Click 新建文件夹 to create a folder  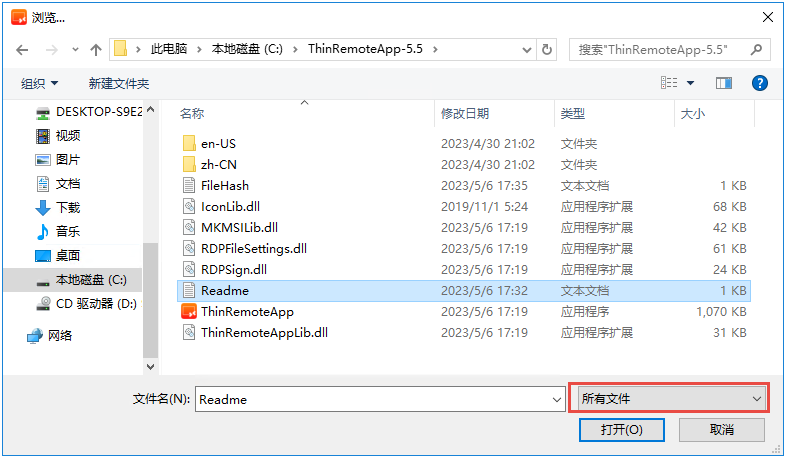pyautogui.click(x=119, y=83)
